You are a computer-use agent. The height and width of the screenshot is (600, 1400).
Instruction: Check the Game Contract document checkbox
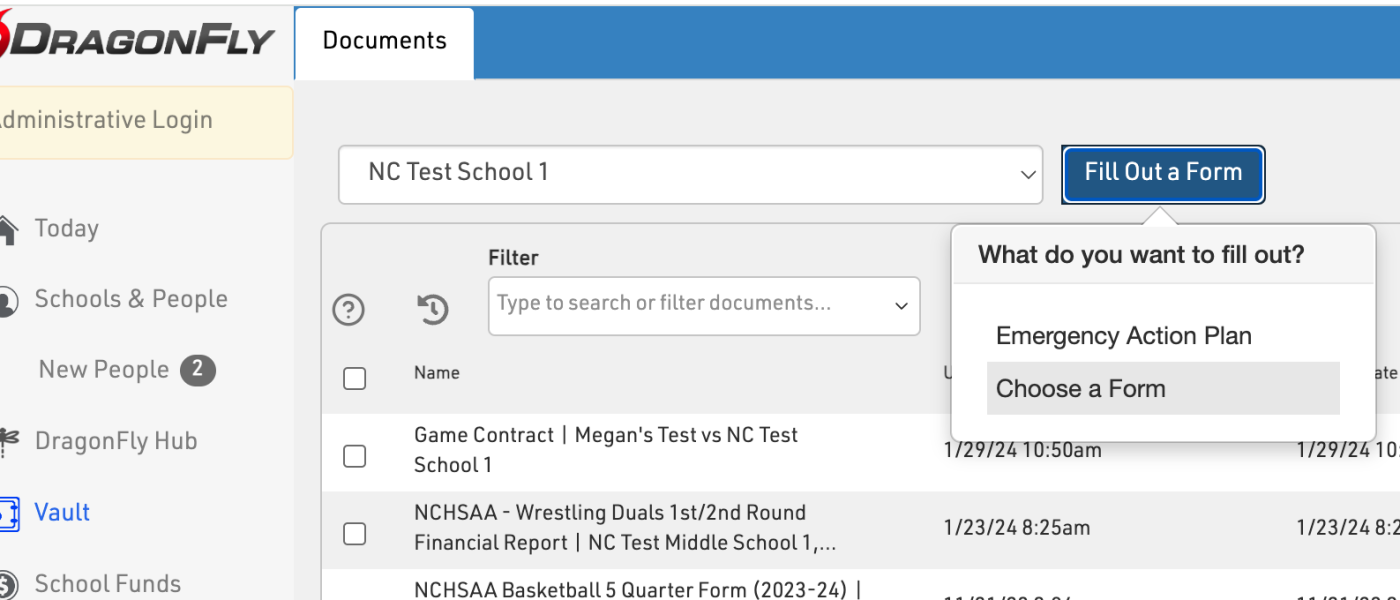(x=354, y=456)
